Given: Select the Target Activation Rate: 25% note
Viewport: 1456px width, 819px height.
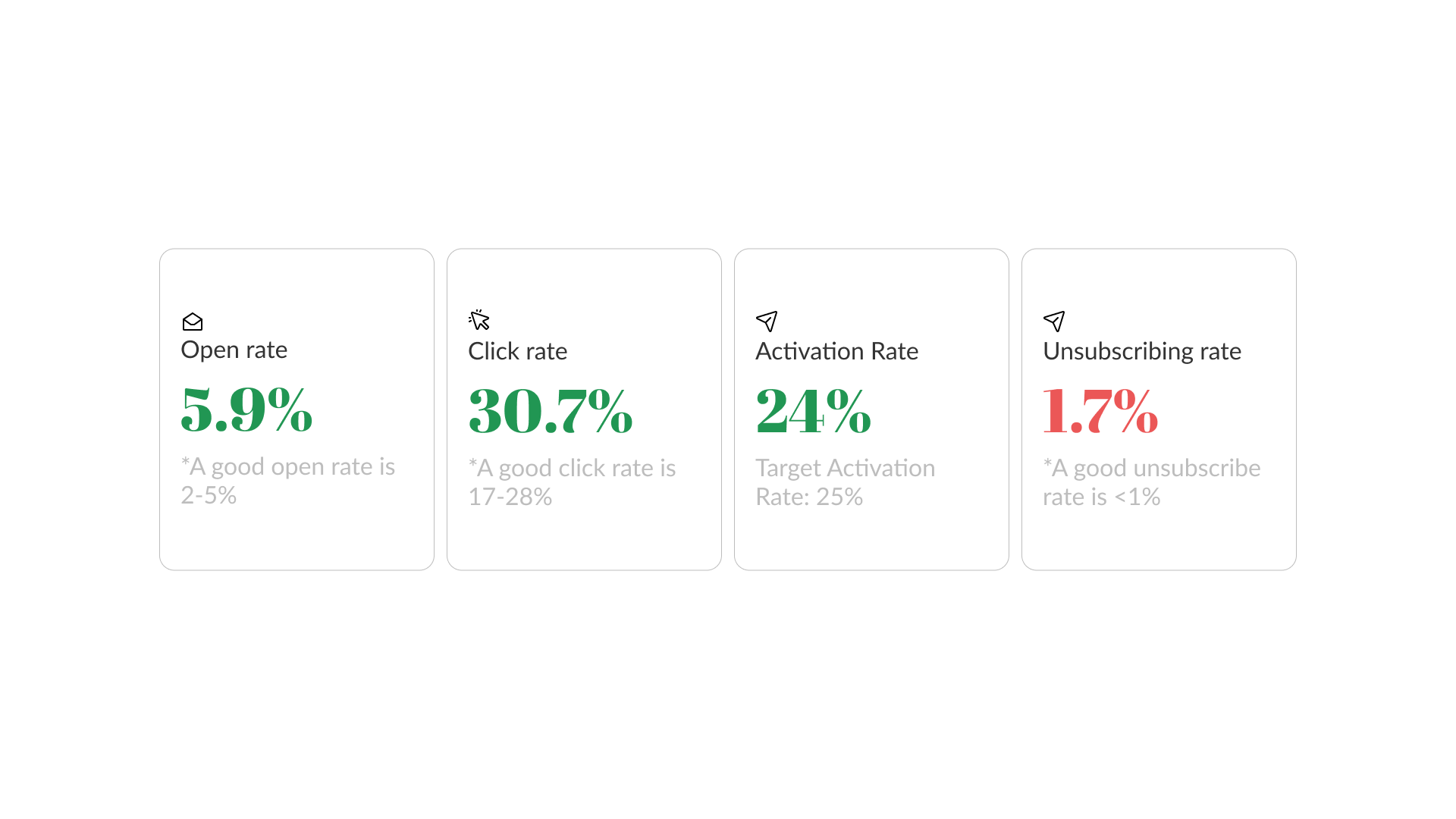Looking at the screenshot, I should pyautogui.click(x=845, y=482).
